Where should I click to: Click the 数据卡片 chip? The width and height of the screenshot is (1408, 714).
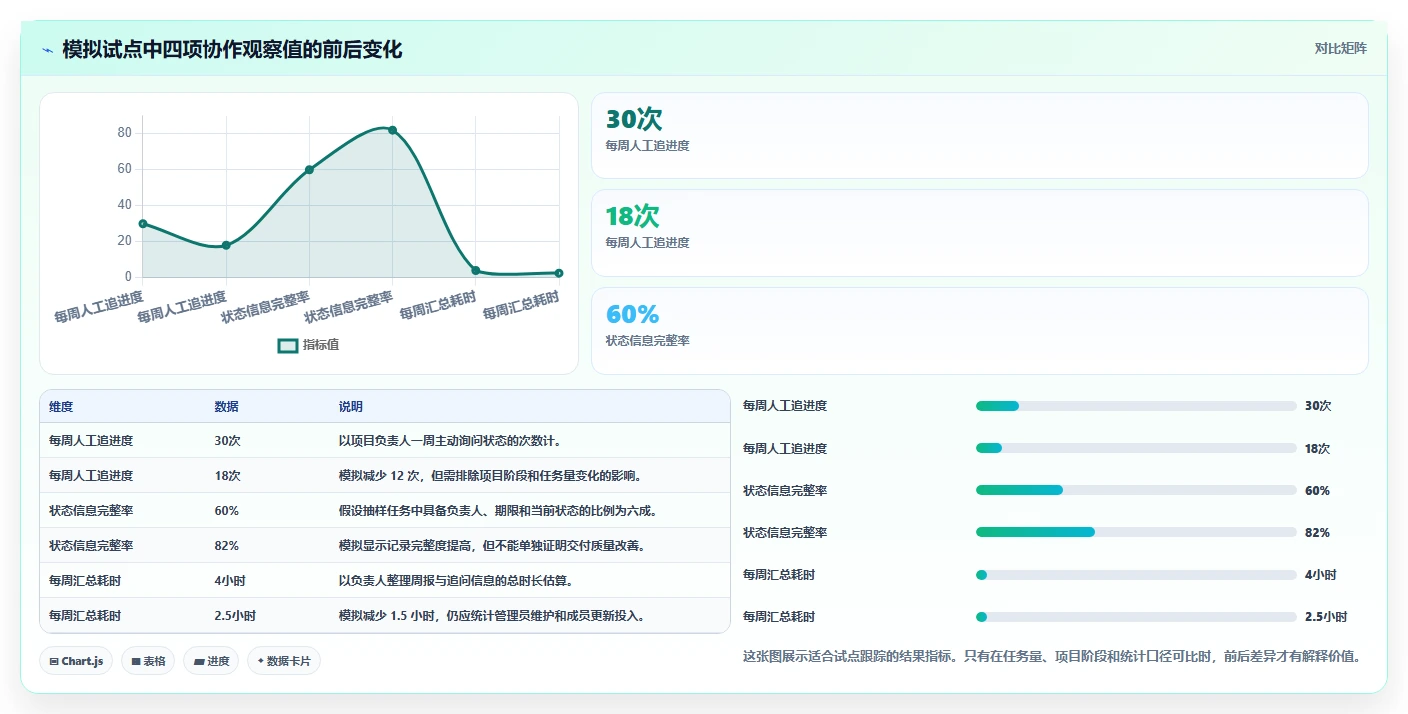284,661
